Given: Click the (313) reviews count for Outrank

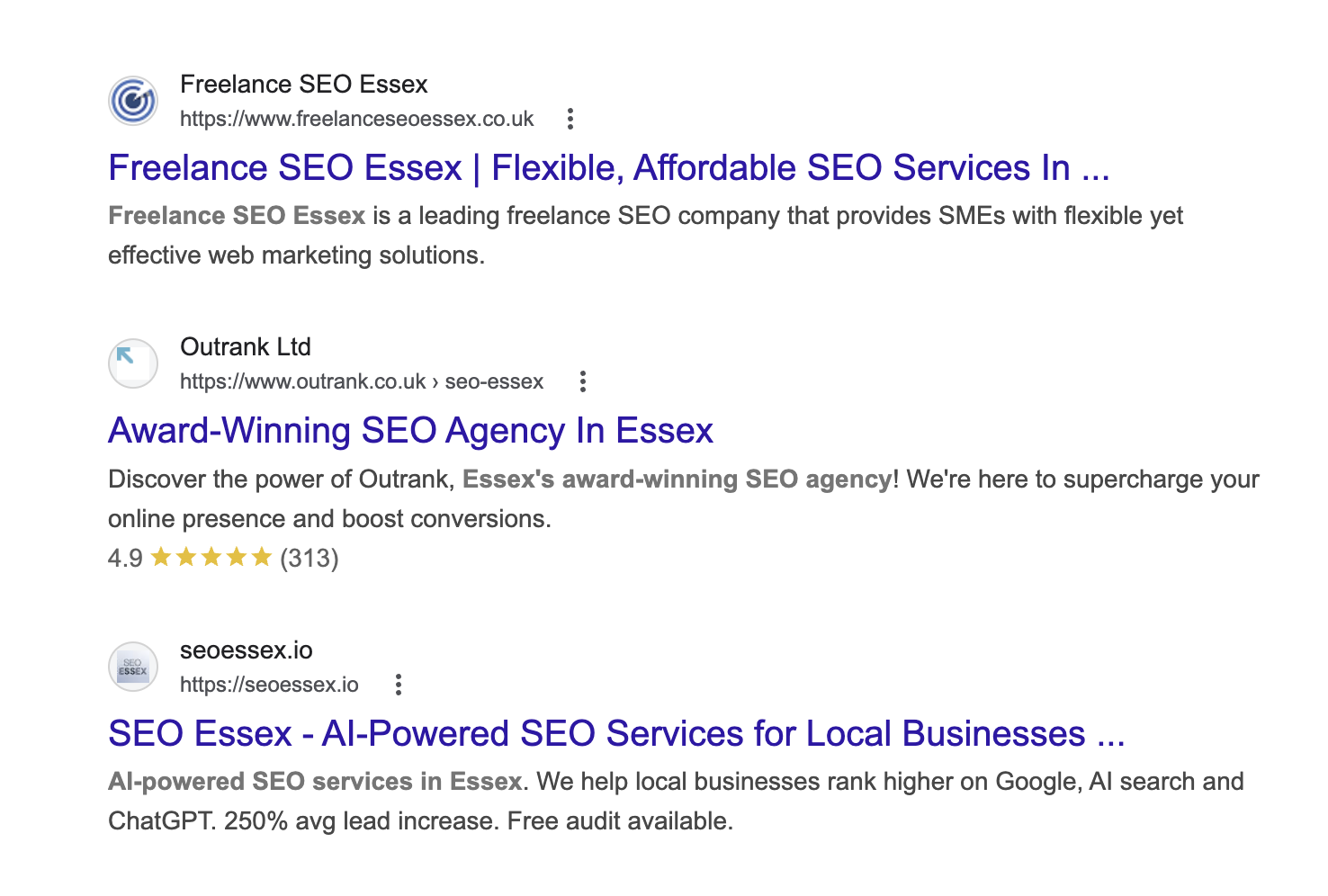Looking at the screenshot, I should [309, 558].
